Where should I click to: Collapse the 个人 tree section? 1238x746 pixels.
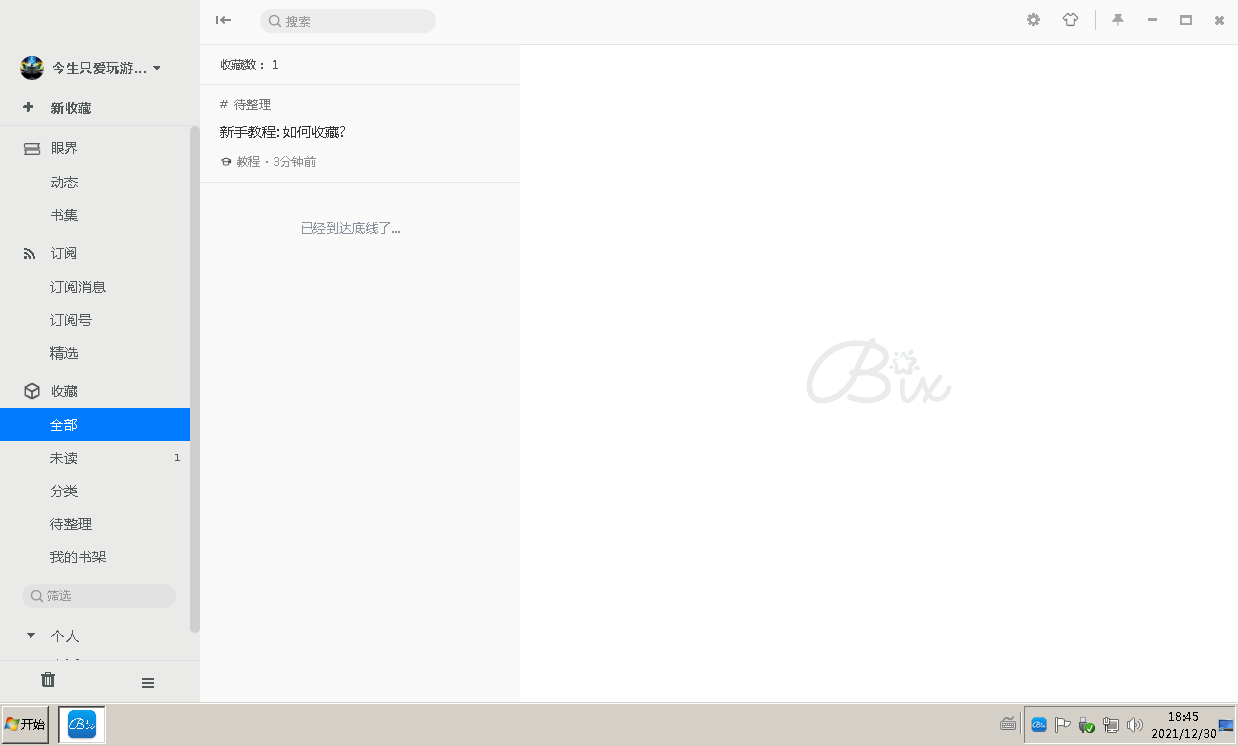tap(31, 635)
